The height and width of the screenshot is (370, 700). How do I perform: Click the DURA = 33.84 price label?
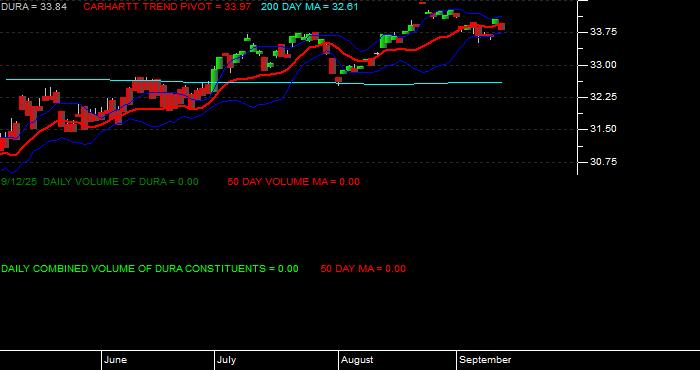pyautogui.click(x=33, y=7)
